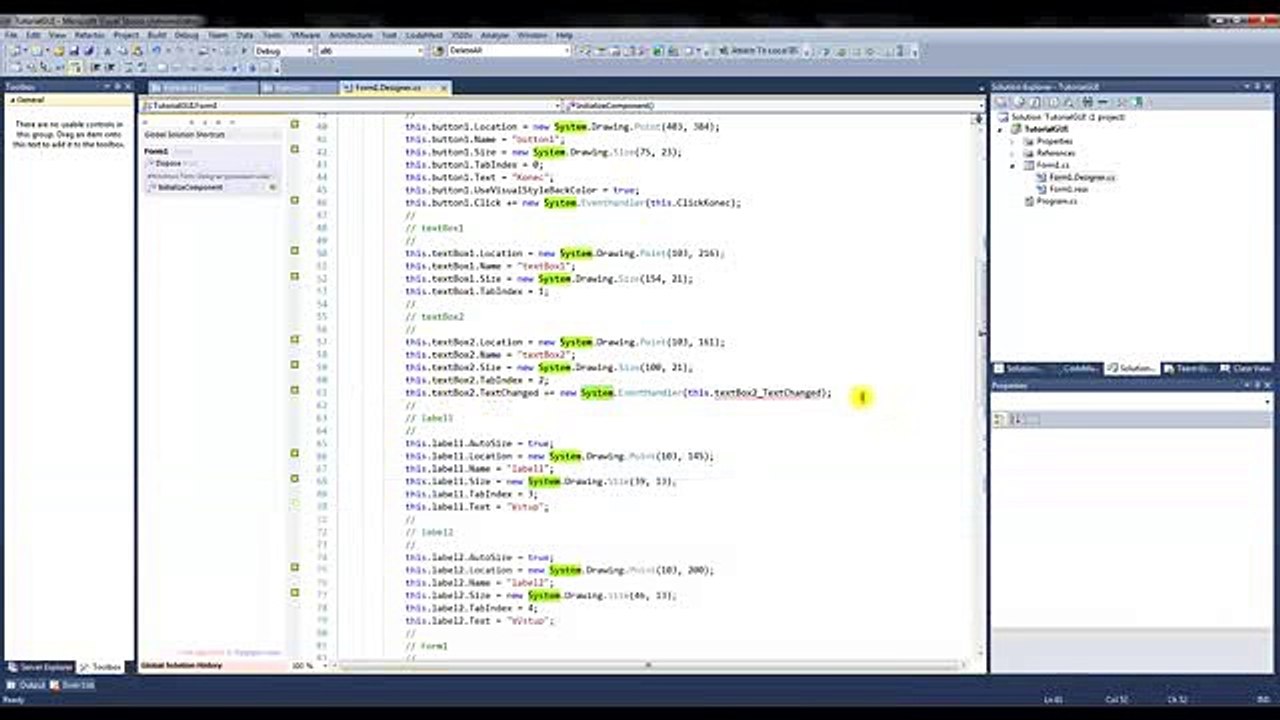Open the Debug menu
Viewport: 1280px width, 720px height.
coord(187,35)
